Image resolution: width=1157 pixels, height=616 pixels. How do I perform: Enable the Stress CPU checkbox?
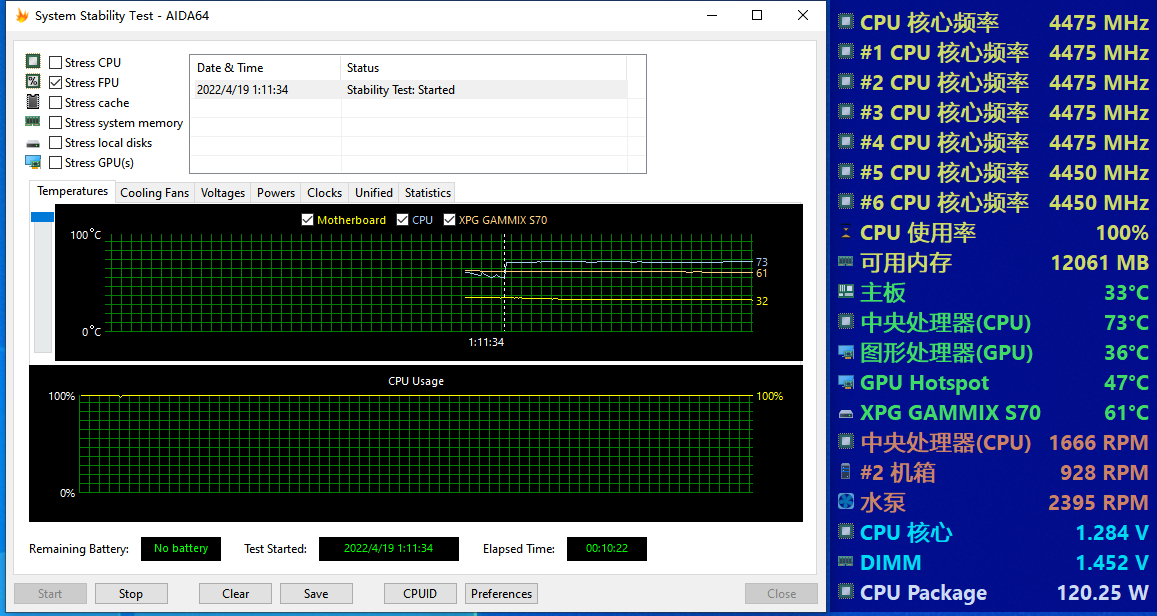[56, 63]
